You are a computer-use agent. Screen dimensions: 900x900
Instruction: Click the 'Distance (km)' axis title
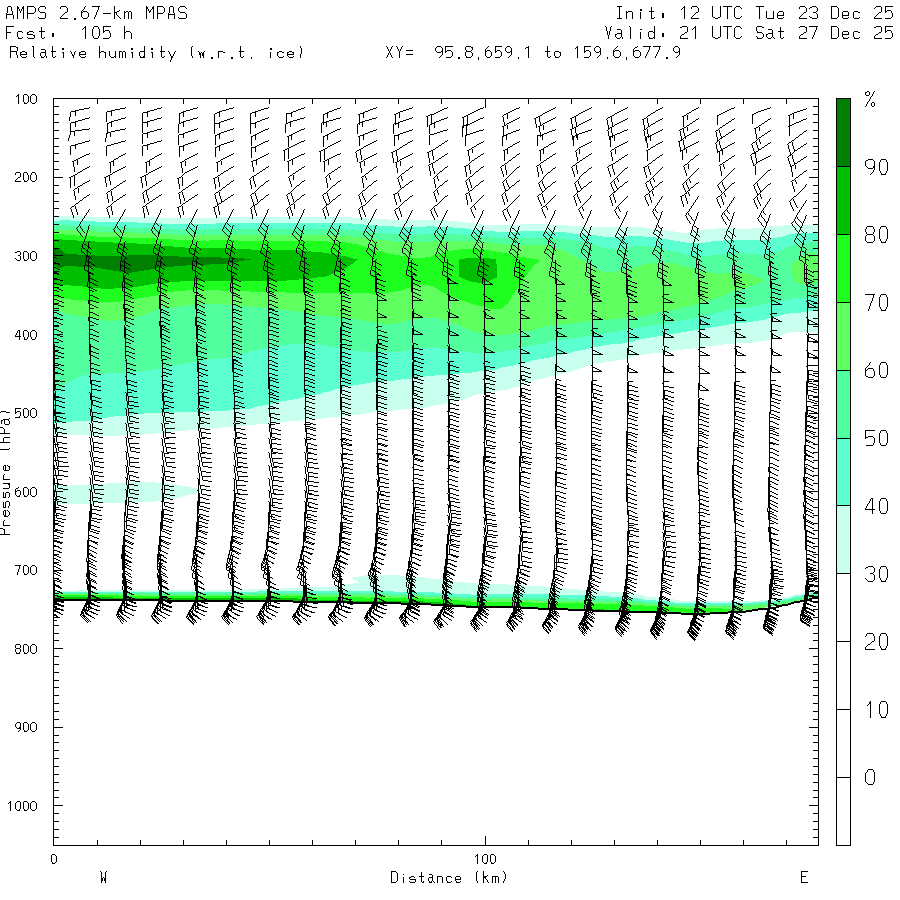pos(449,878)
